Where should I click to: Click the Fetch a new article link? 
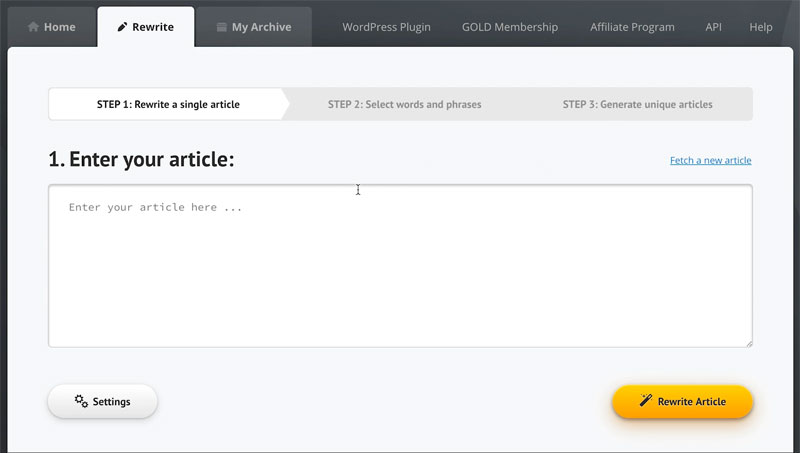710,160
